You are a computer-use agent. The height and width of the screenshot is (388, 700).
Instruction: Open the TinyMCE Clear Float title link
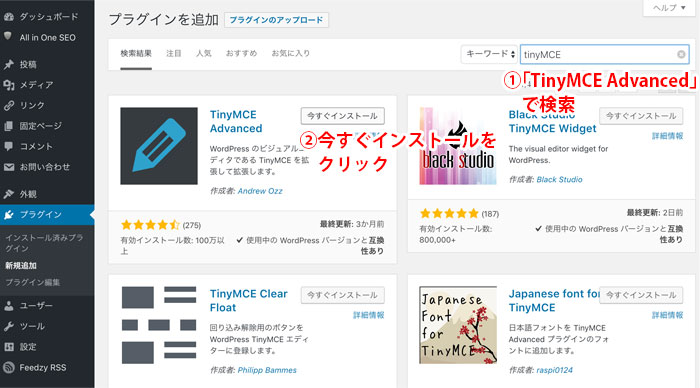(249, 300)
